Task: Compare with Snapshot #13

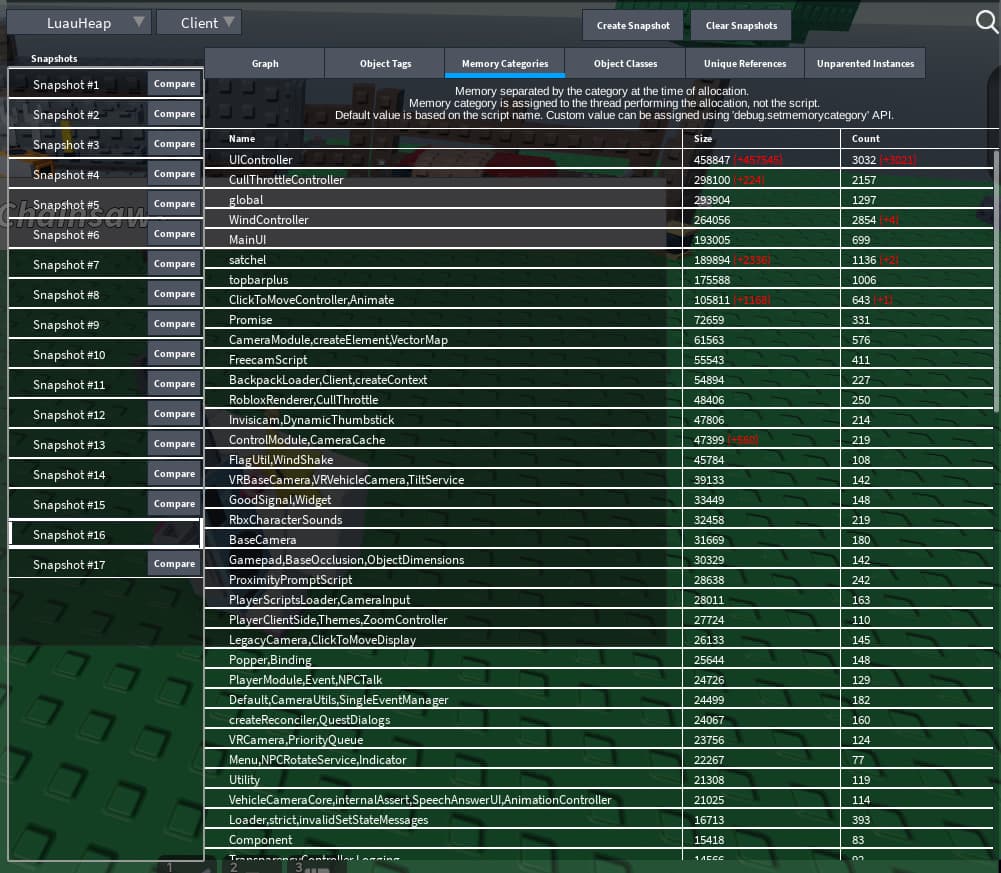Action: pos(174,444)
